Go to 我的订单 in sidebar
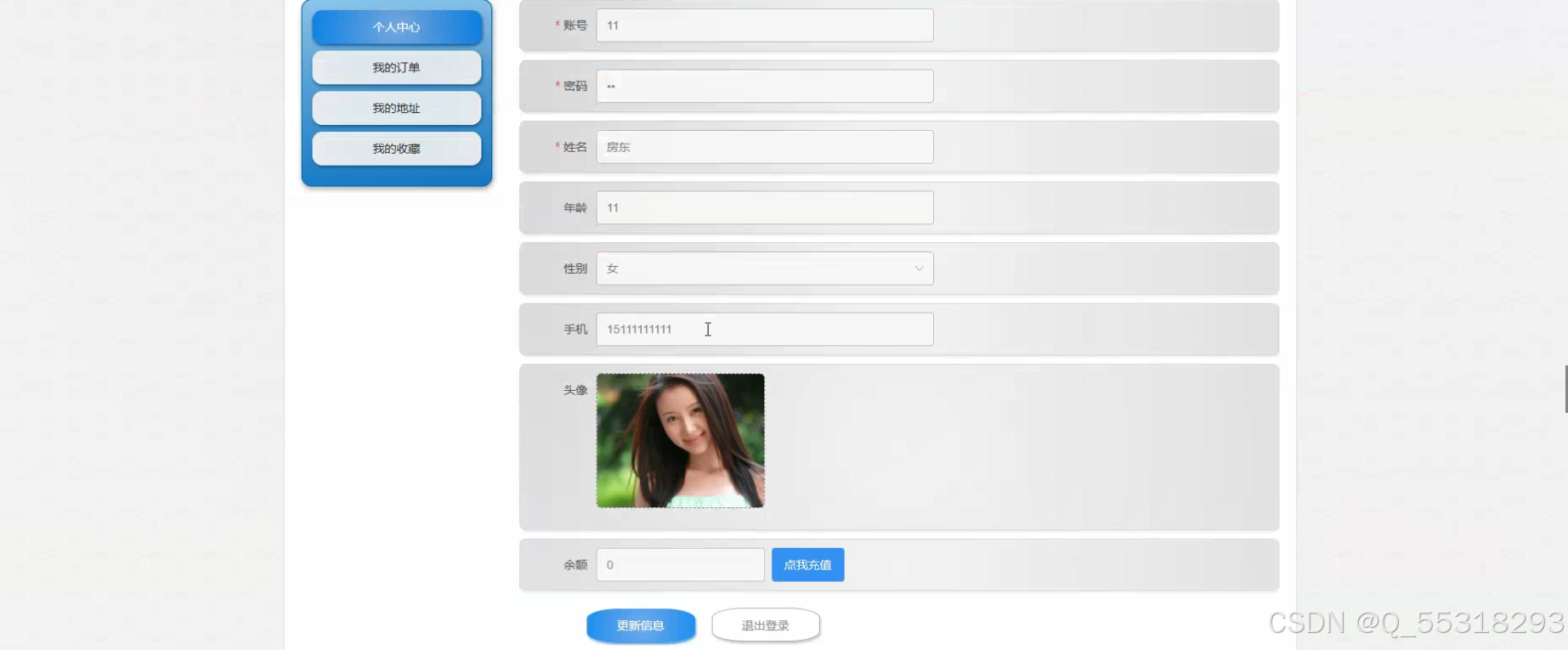1568x650 pixels. pos(397,67)
